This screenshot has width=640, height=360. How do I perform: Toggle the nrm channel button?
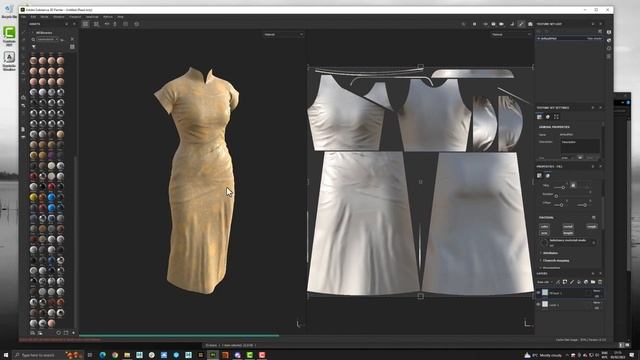pos(544,233)
